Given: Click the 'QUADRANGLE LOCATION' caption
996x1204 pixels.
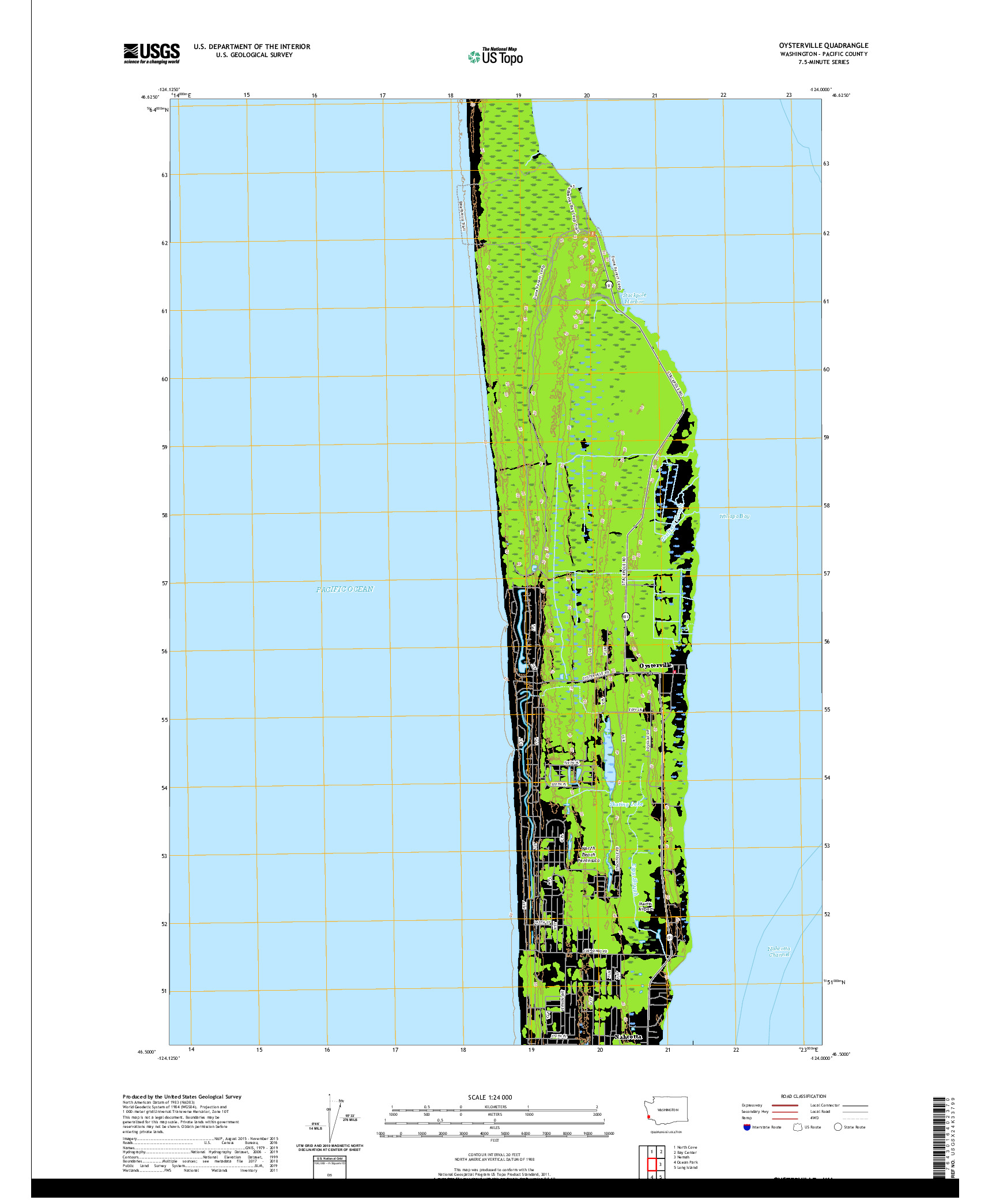Looking at the screenshot, I should click(666, 1132).
